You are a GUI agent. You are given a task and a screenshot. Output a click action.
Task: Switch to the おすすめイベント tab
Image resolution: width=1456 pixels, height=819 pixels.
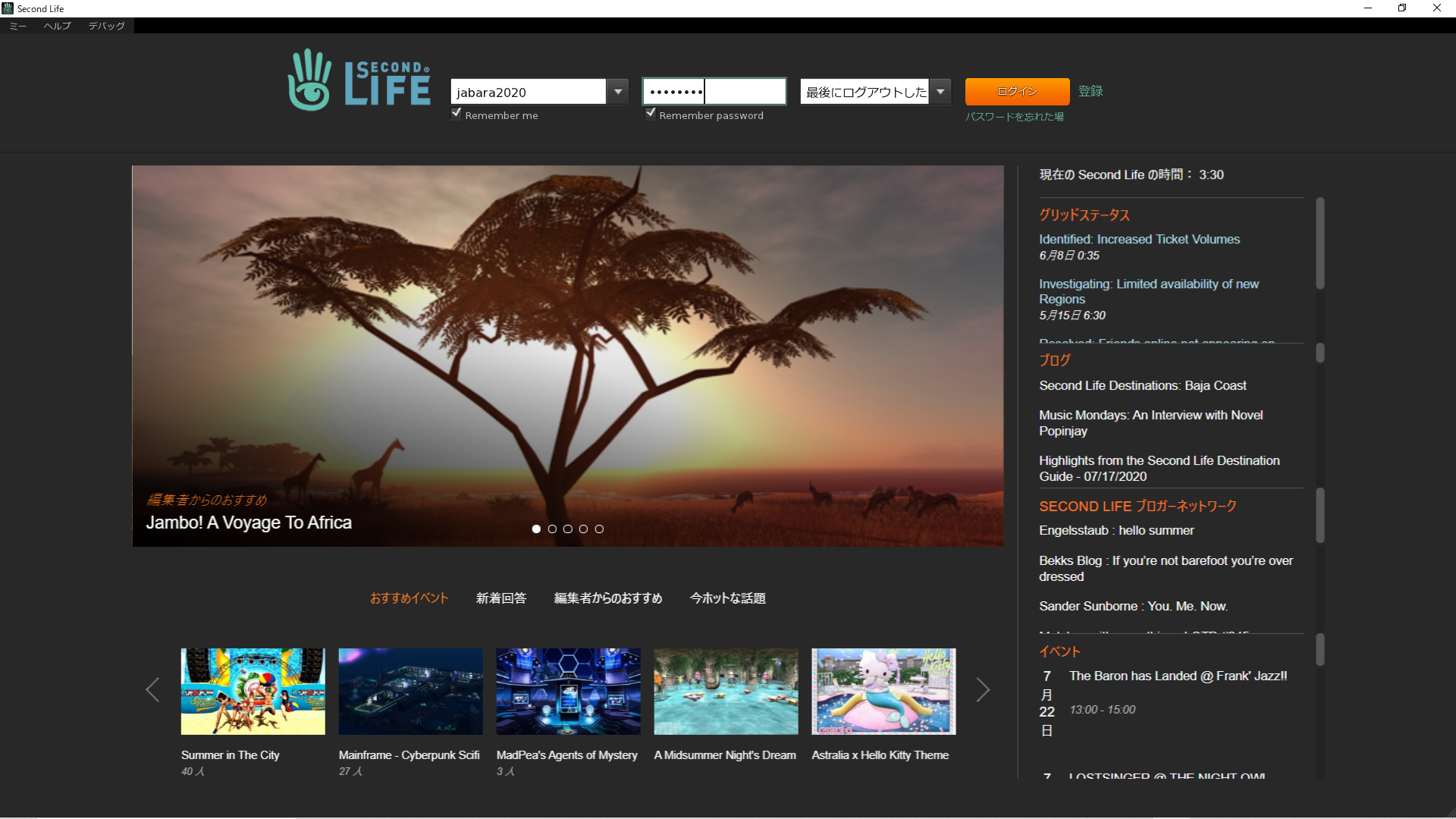click(x=409, y=598)
